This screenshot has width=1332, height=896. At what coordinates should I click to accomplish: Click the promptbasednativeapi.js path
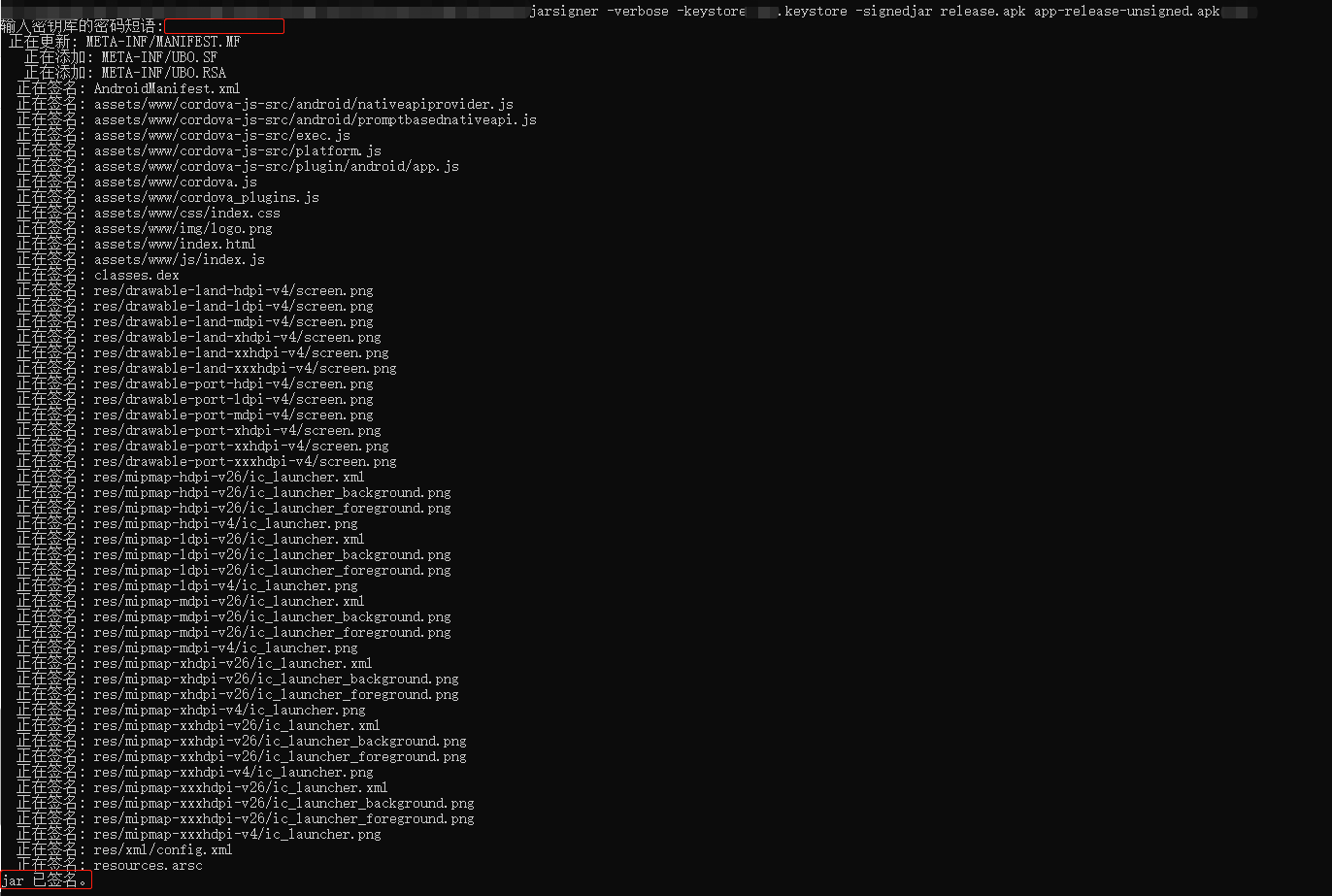[276, 119]
